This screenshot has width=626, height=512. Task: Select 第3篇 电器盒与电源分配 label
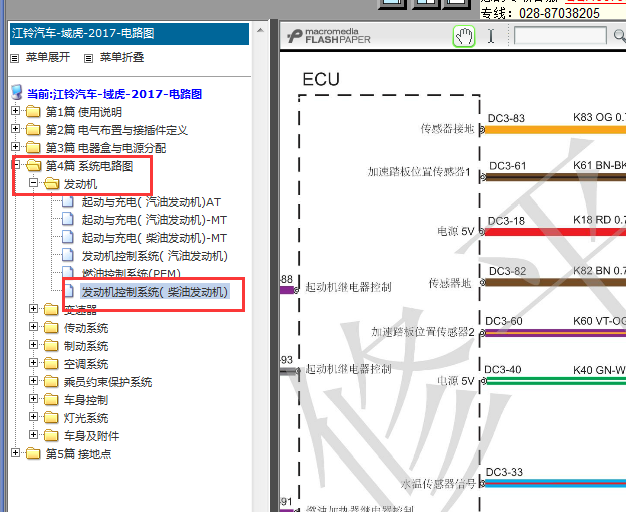pos(106,148)
